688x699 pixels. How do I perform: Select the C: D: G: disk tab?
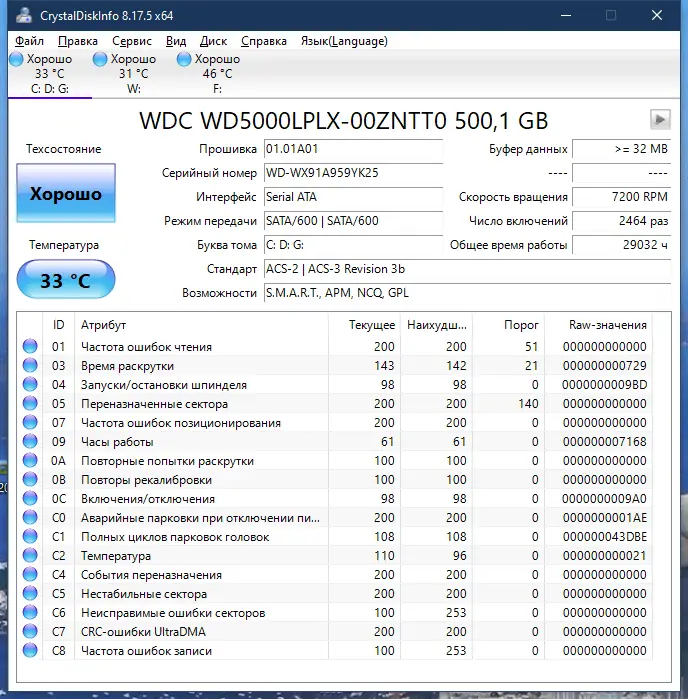click(x=49, y=74)
